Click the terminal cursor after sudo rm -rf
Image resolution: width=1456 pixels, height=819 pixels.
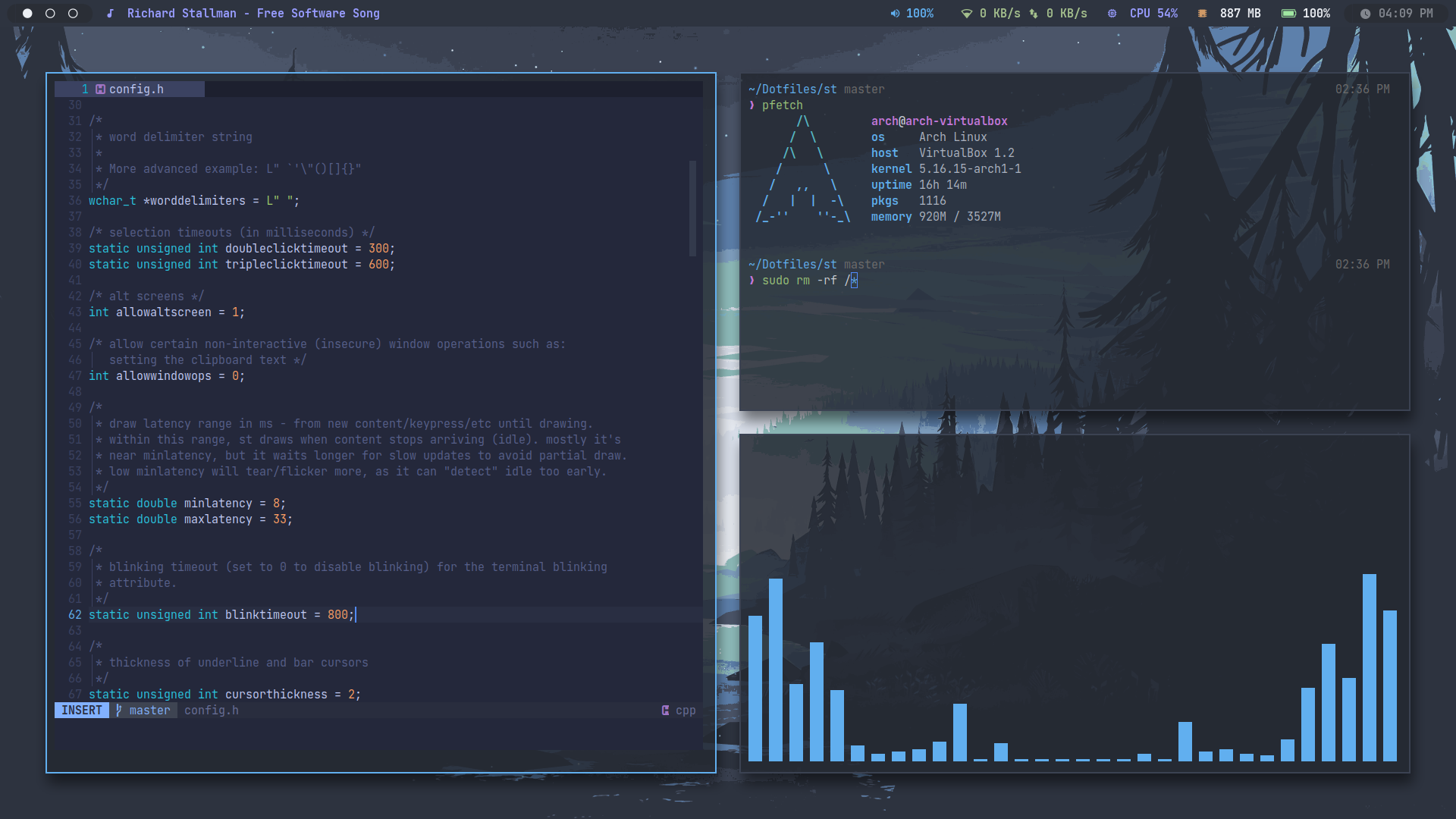tap(854, 281)
